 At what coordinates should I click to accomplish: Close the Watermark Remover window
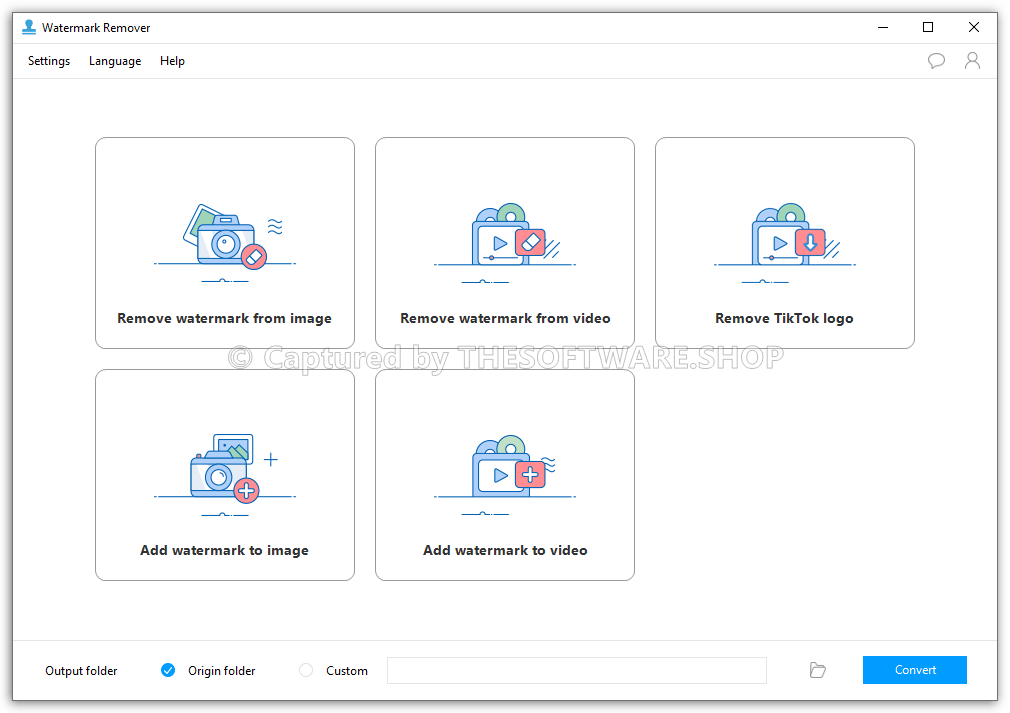[974, 27]
